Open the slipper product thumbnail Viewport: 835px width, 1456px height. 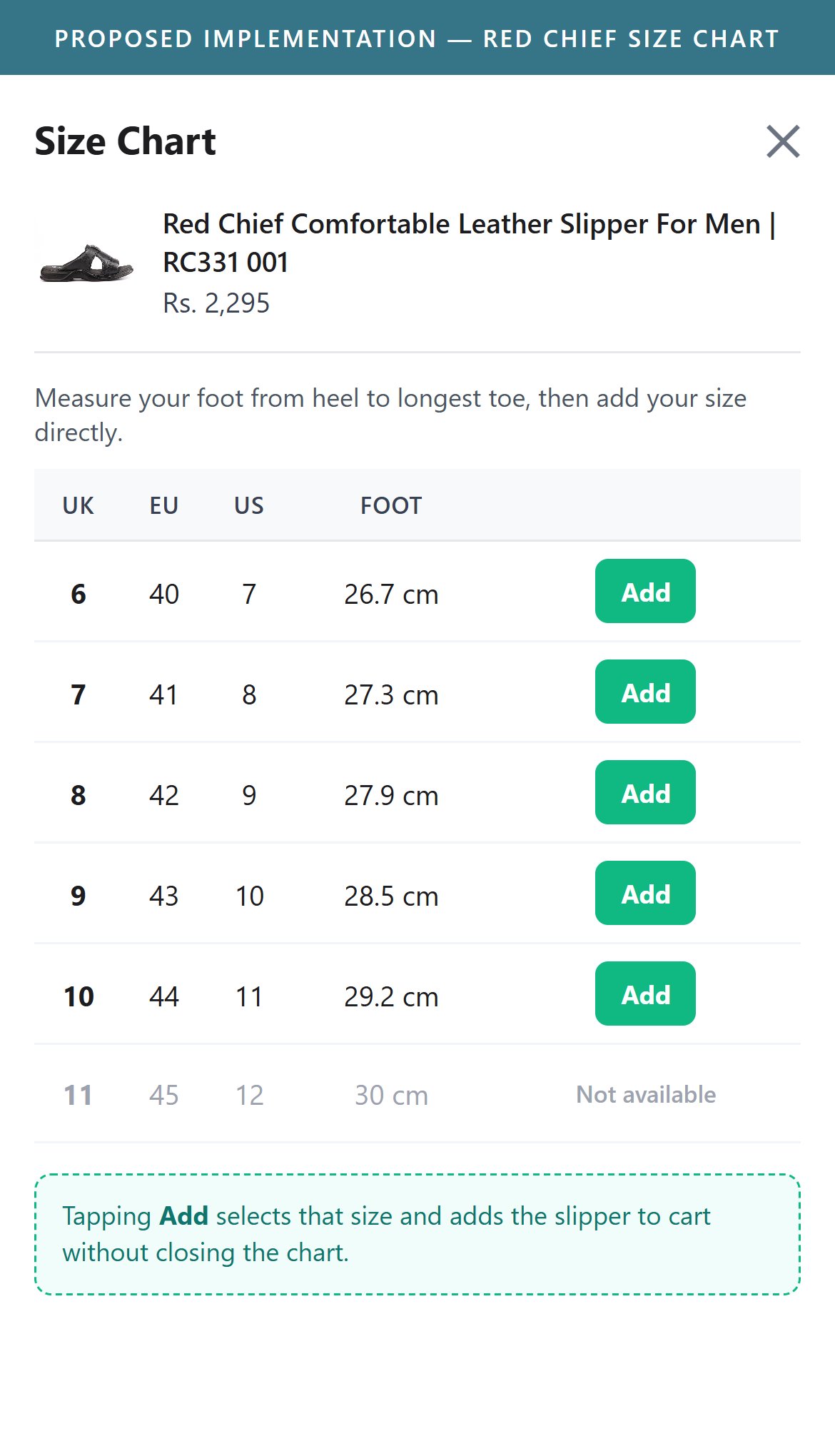(x=86, y=263)
